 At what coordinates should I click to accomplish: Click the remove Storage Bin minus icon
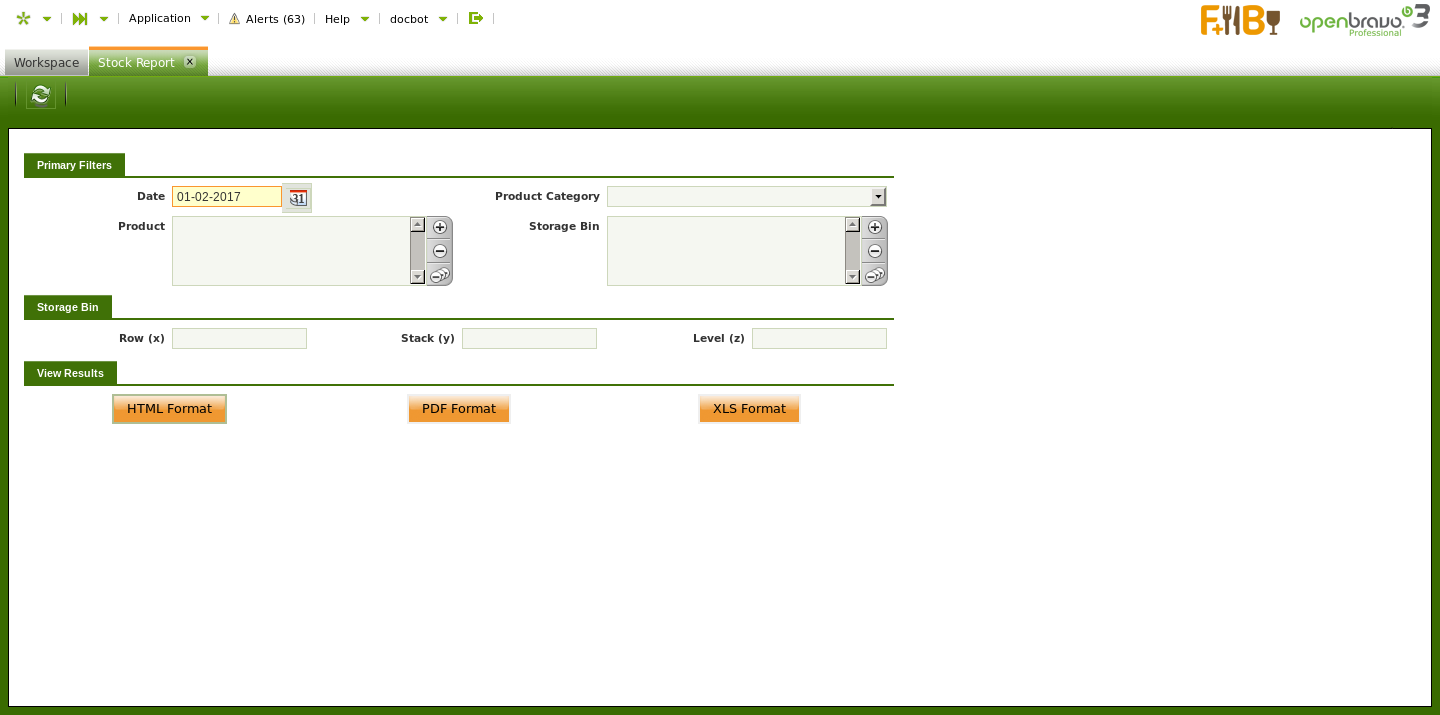875,251
